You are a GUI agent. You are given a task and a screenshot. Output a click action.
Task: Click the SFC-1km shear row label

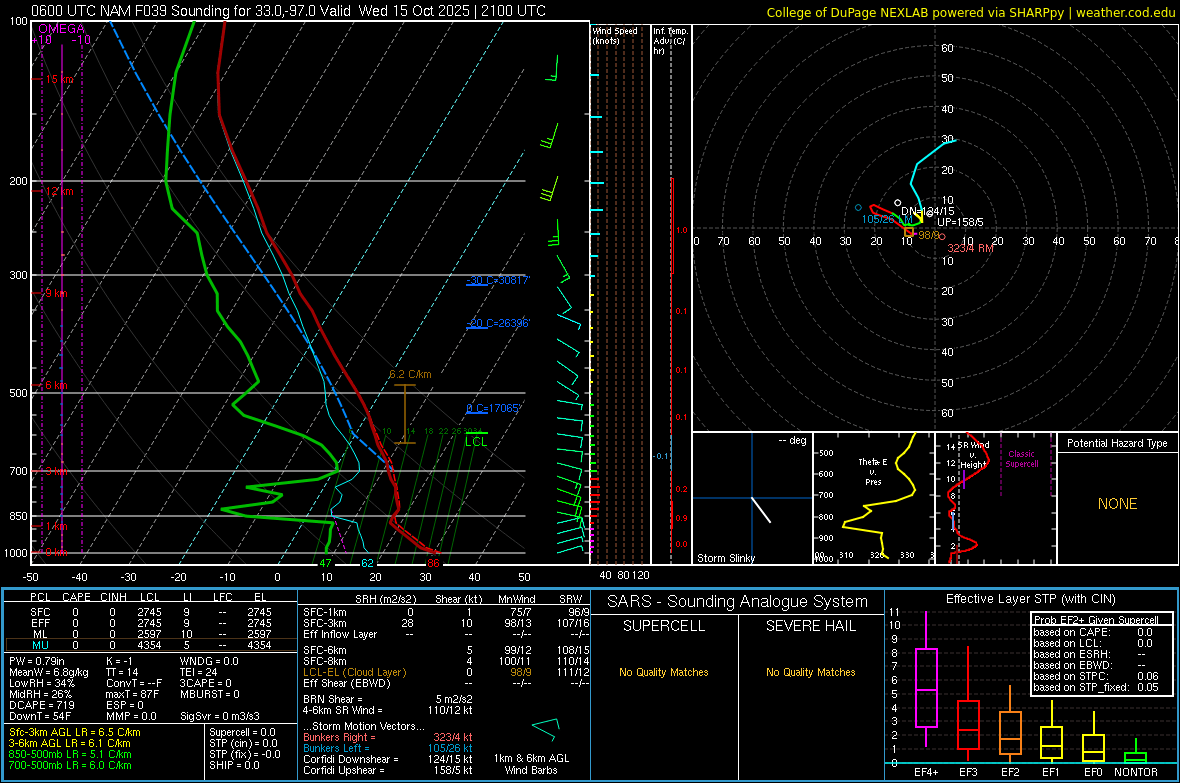pos(324,612)
